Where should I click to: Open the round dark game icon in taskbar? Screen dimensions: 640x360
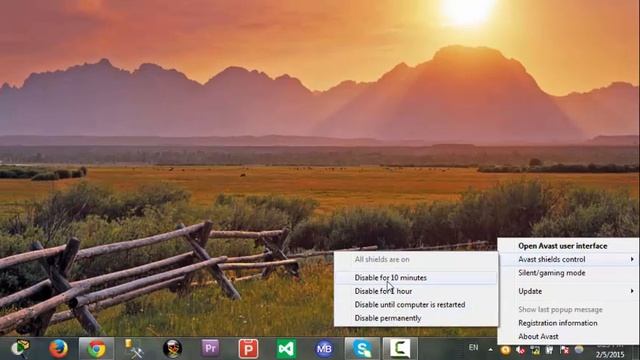coord(172,349)
